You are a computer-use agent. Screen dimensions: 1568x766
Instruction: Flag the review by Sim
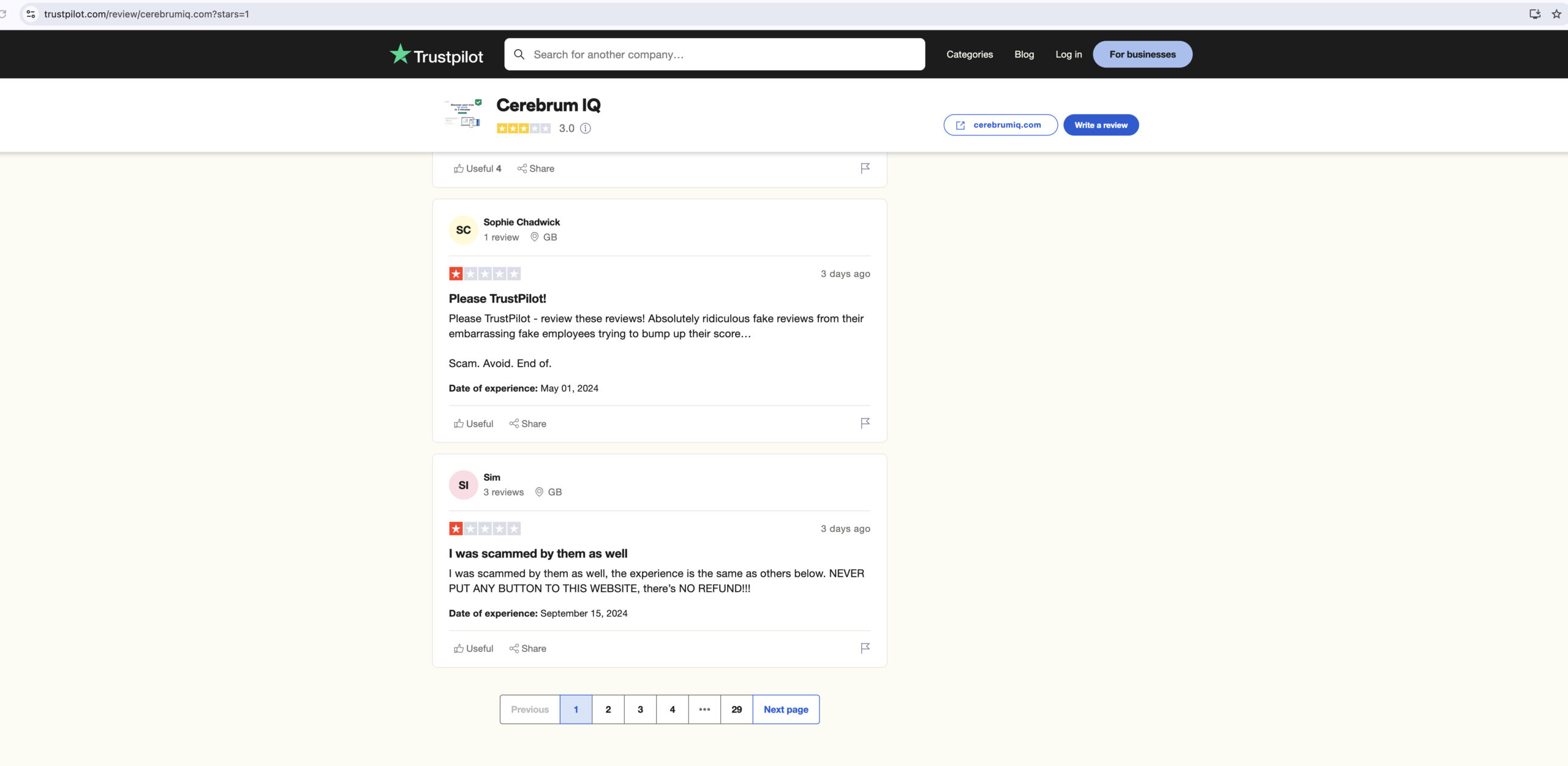(x=865, y=648)
